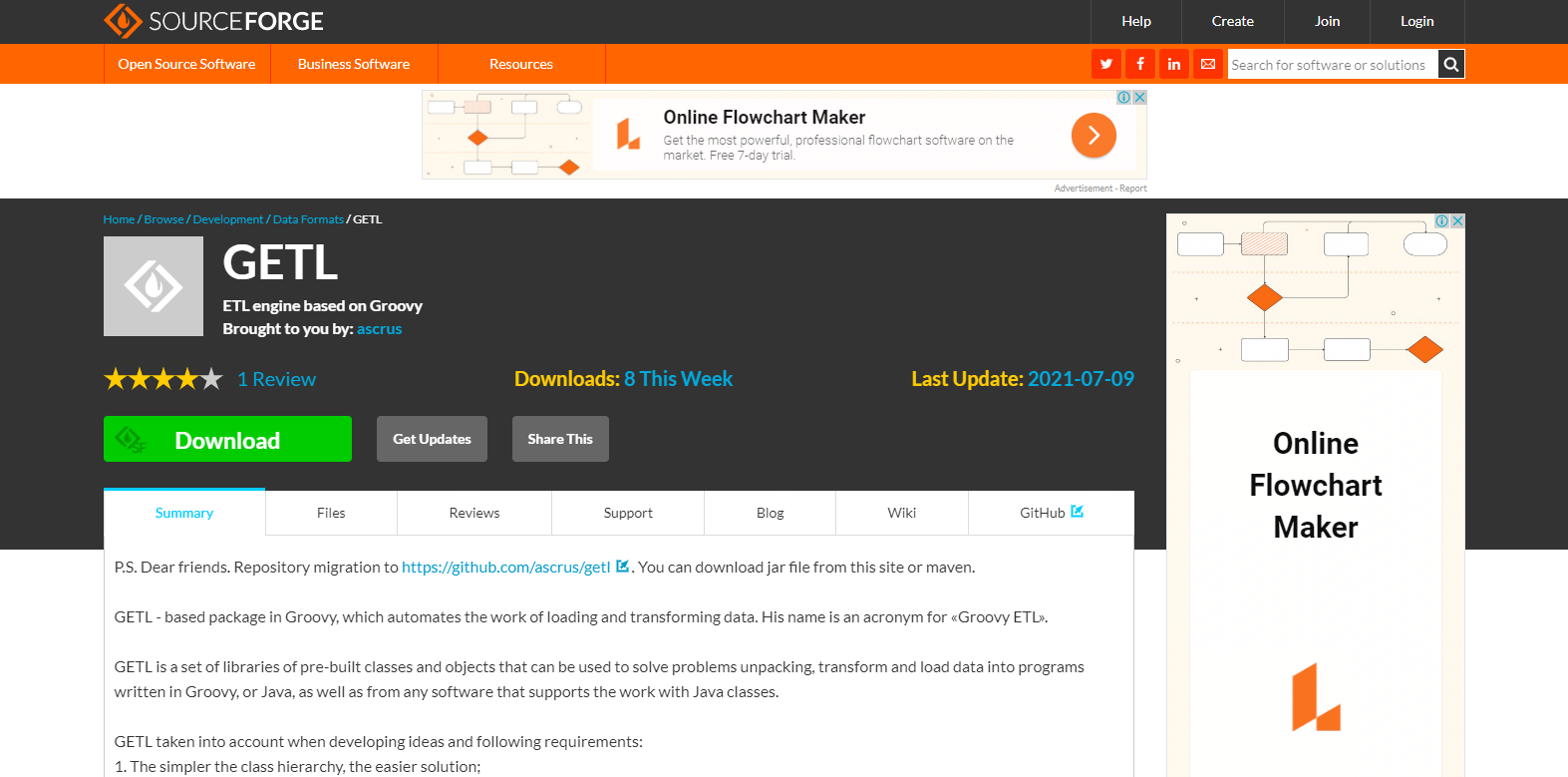Click the Get Updates button
The image size is (1568, 777).
tap(432, 439)
